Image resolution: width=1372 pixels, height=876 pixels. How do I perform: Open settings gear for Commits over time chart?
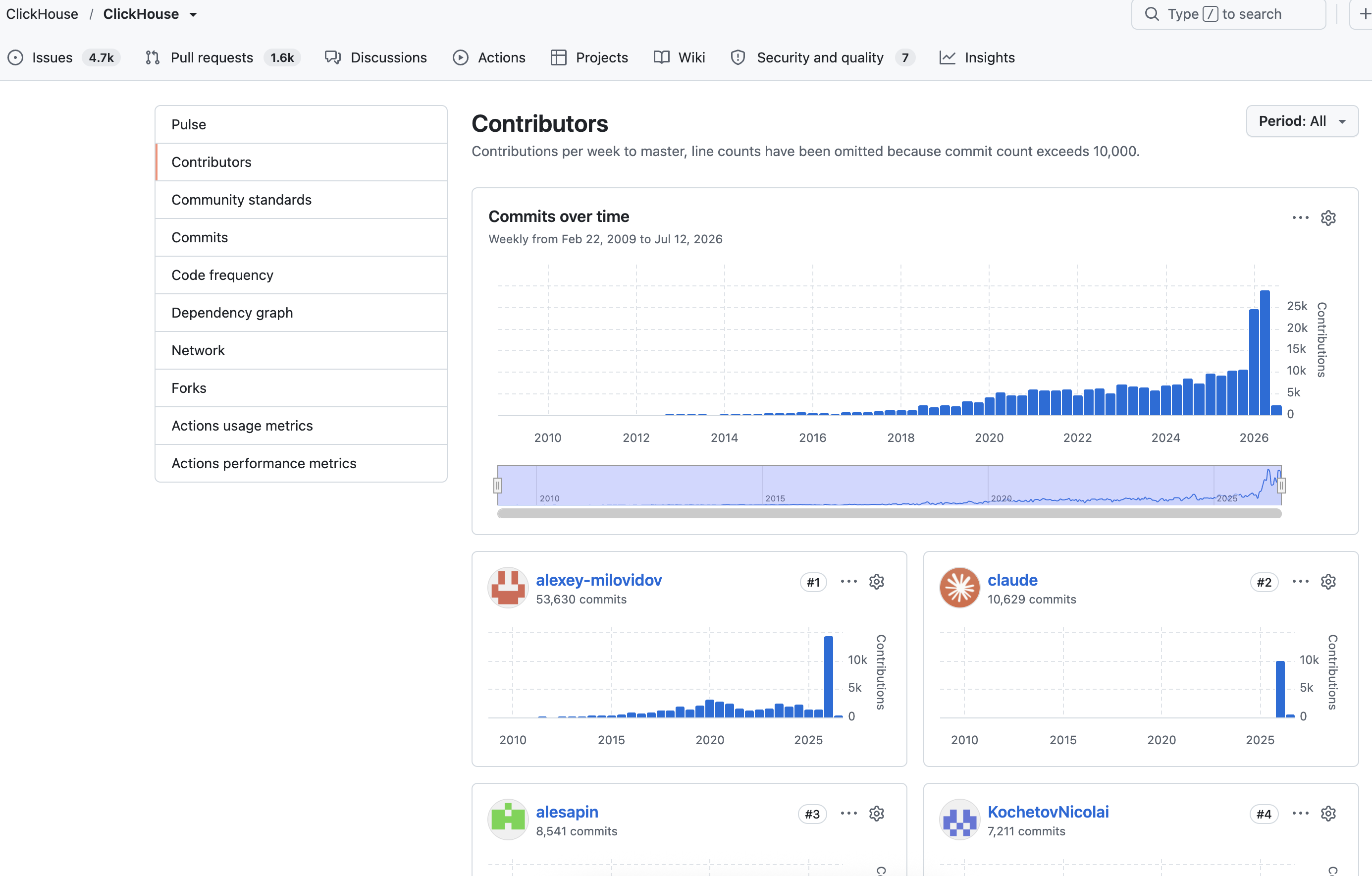(1328, 218)
